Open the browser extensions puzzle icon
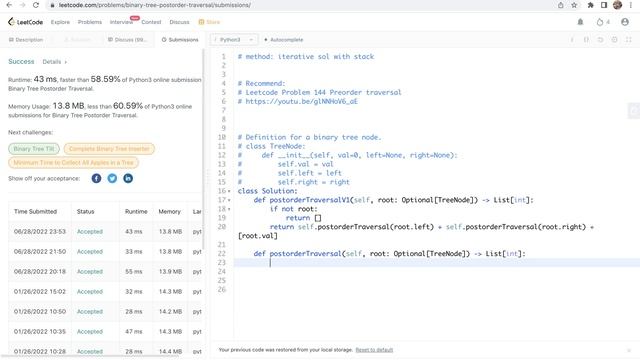Viewport: 640px width, 360px height. [590, 5]
